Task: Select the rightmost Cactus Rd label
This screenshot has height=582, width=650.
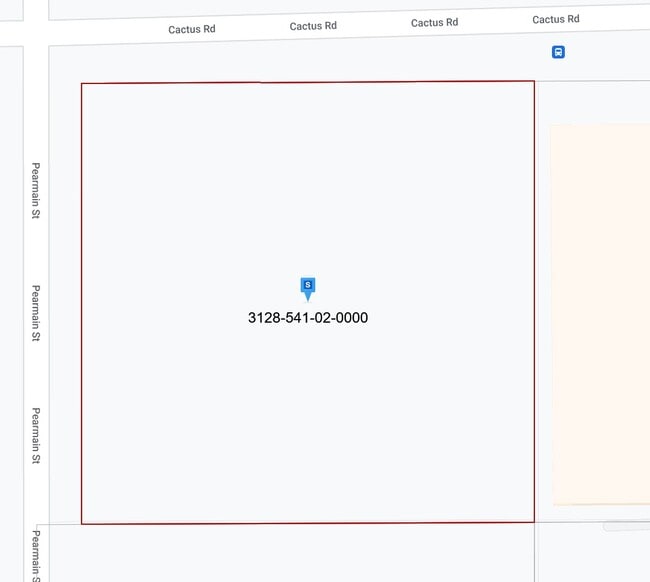Action: (x=555, y=19)
